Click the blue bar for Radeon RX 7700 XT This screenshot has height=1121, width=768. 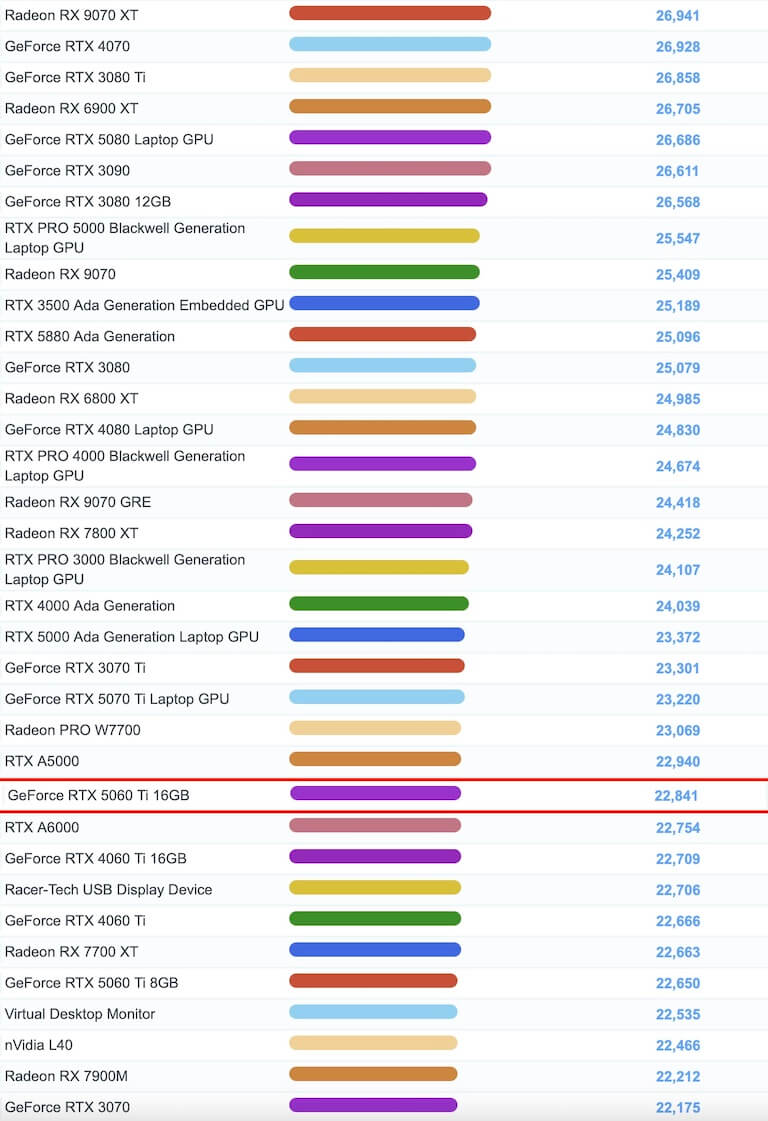coord(375,950)
